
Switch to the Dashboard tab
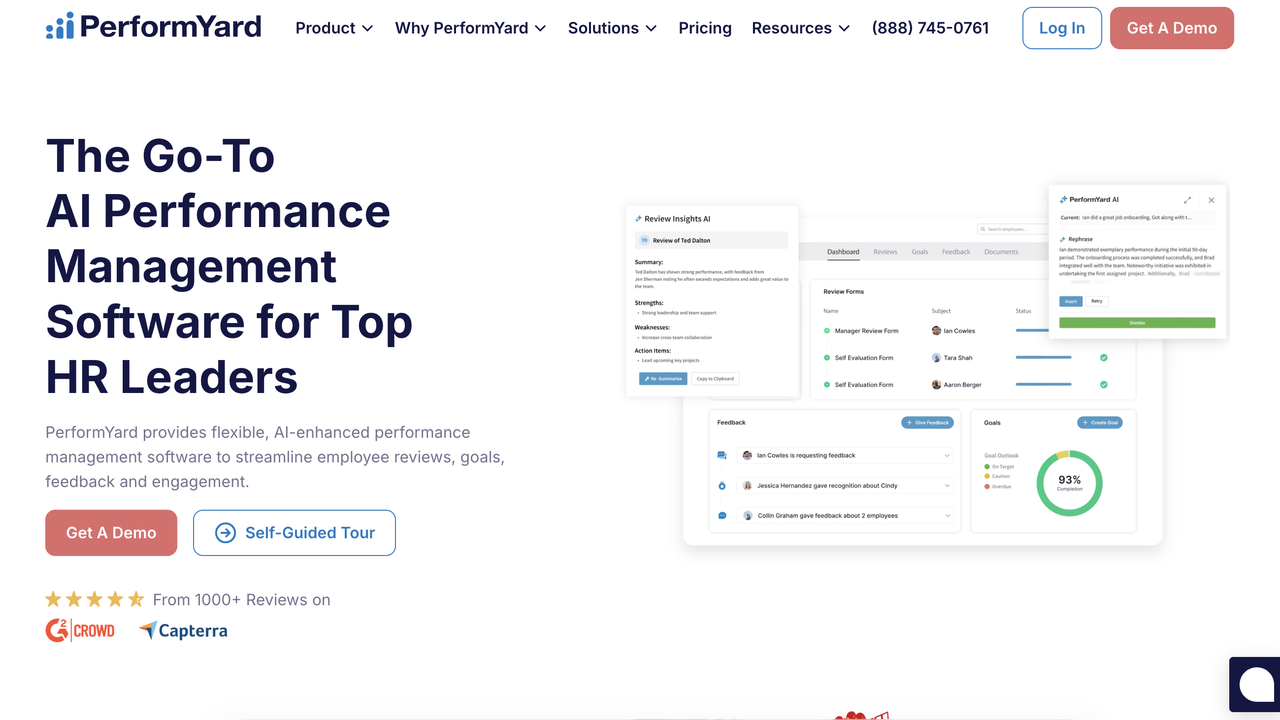point(843,252)
